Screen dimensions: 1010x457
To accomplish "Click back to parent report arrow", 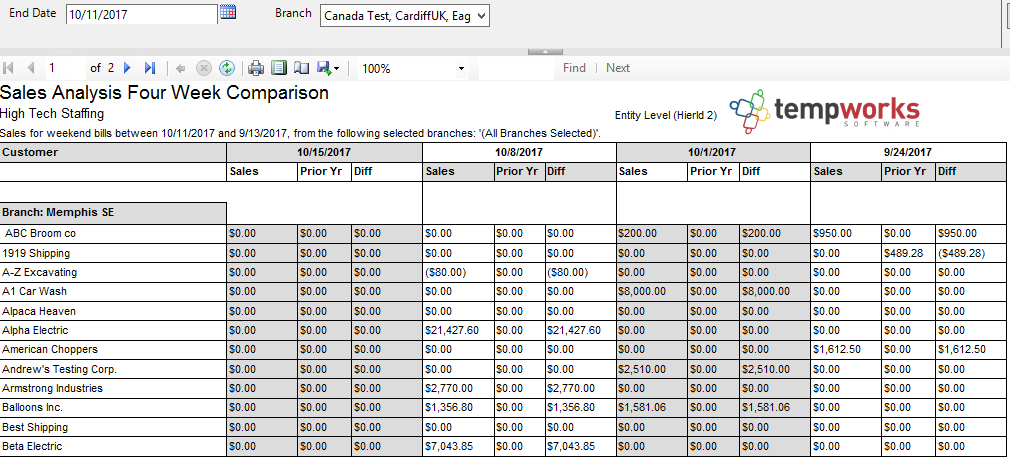I will coord(181,68).
